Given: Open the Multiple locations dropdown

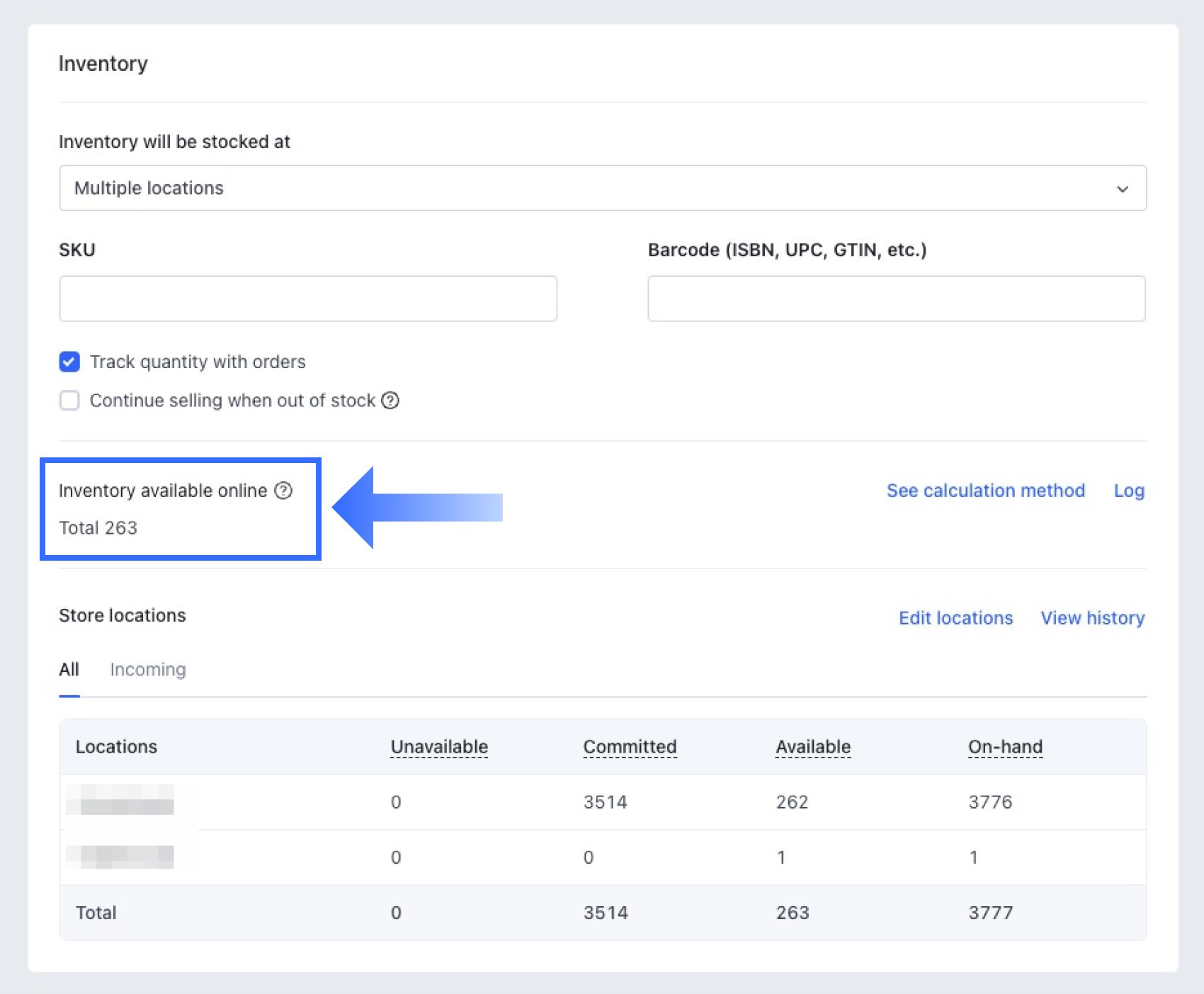Looking at the screenshot, I should click(602, 188).
